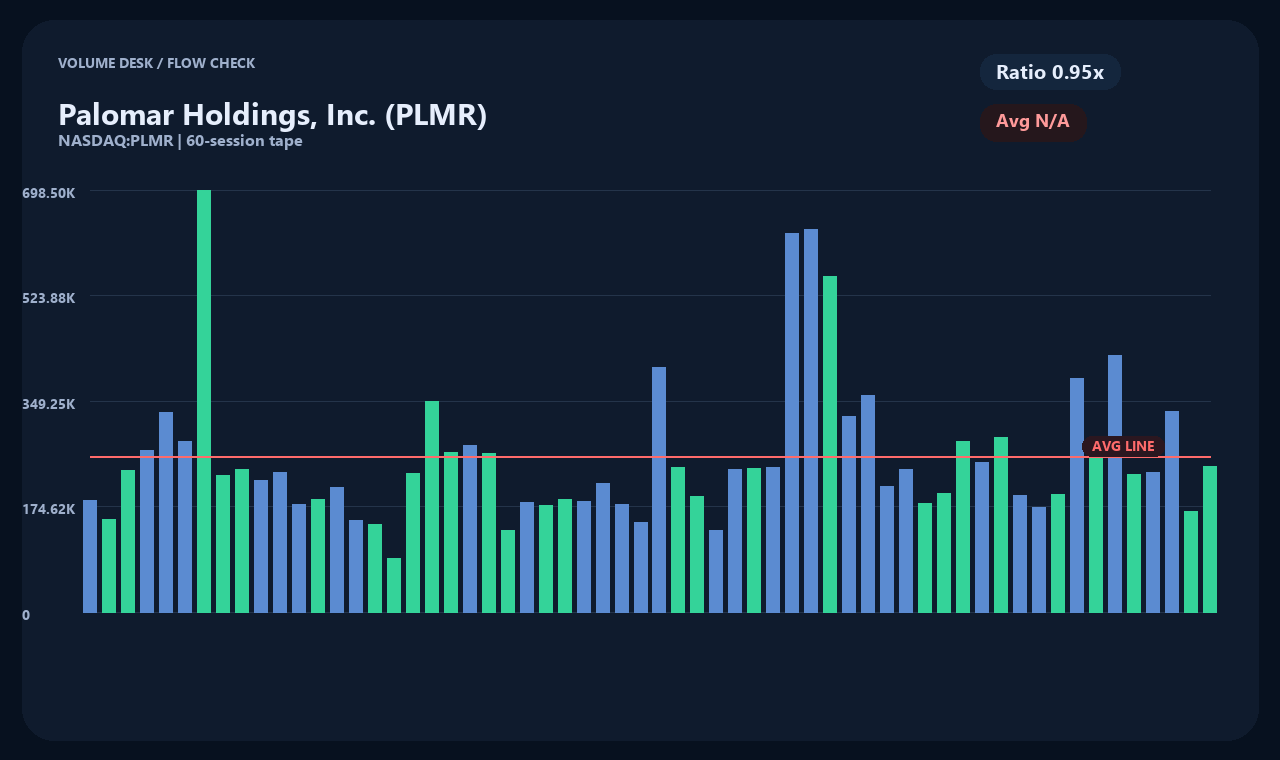Click the AVG LINE label
The width and height of the screenshot is (1280, 760).
click(1123, 446)
